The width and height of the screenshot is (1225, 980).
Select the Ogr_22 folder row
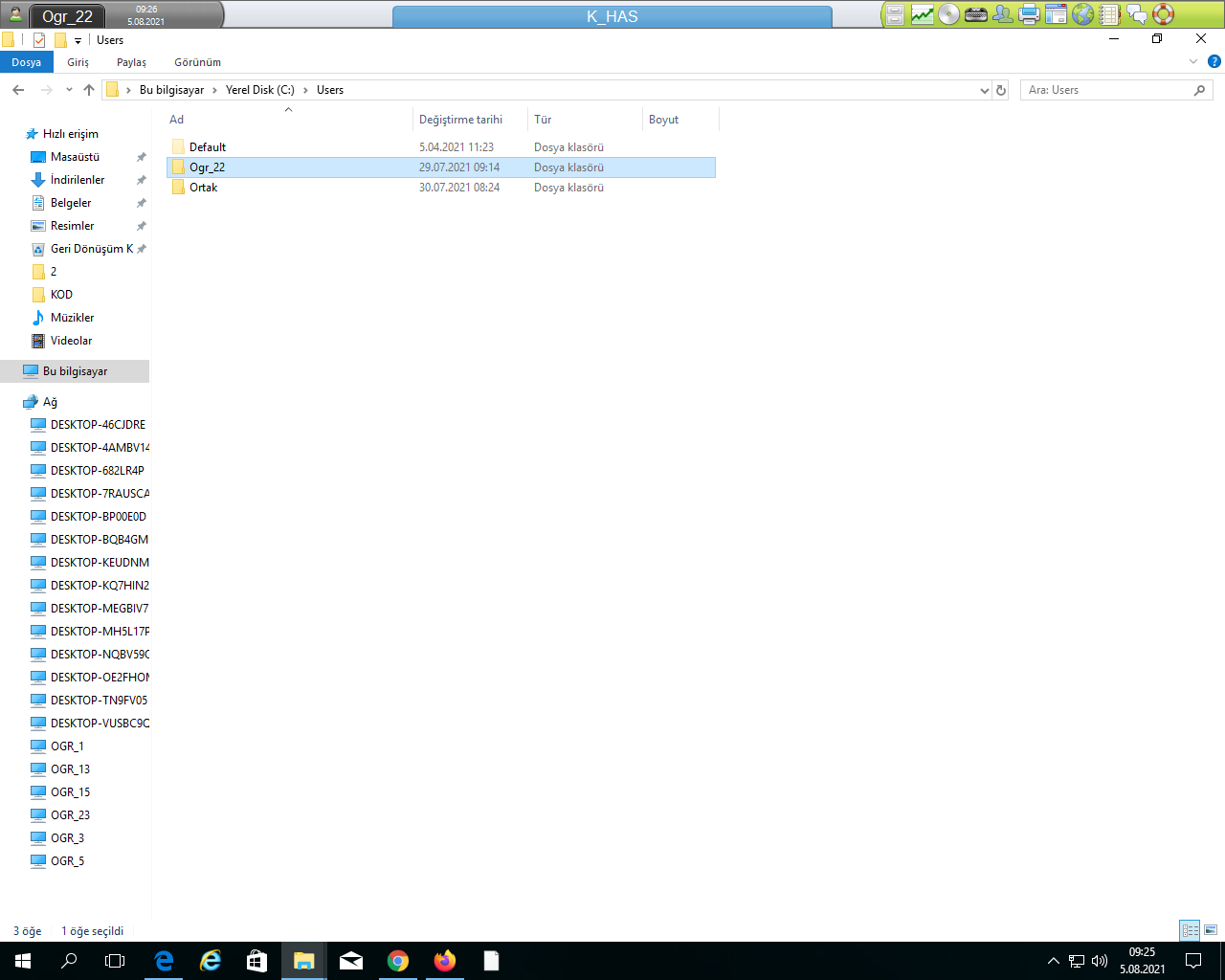[x=440, y=167]
